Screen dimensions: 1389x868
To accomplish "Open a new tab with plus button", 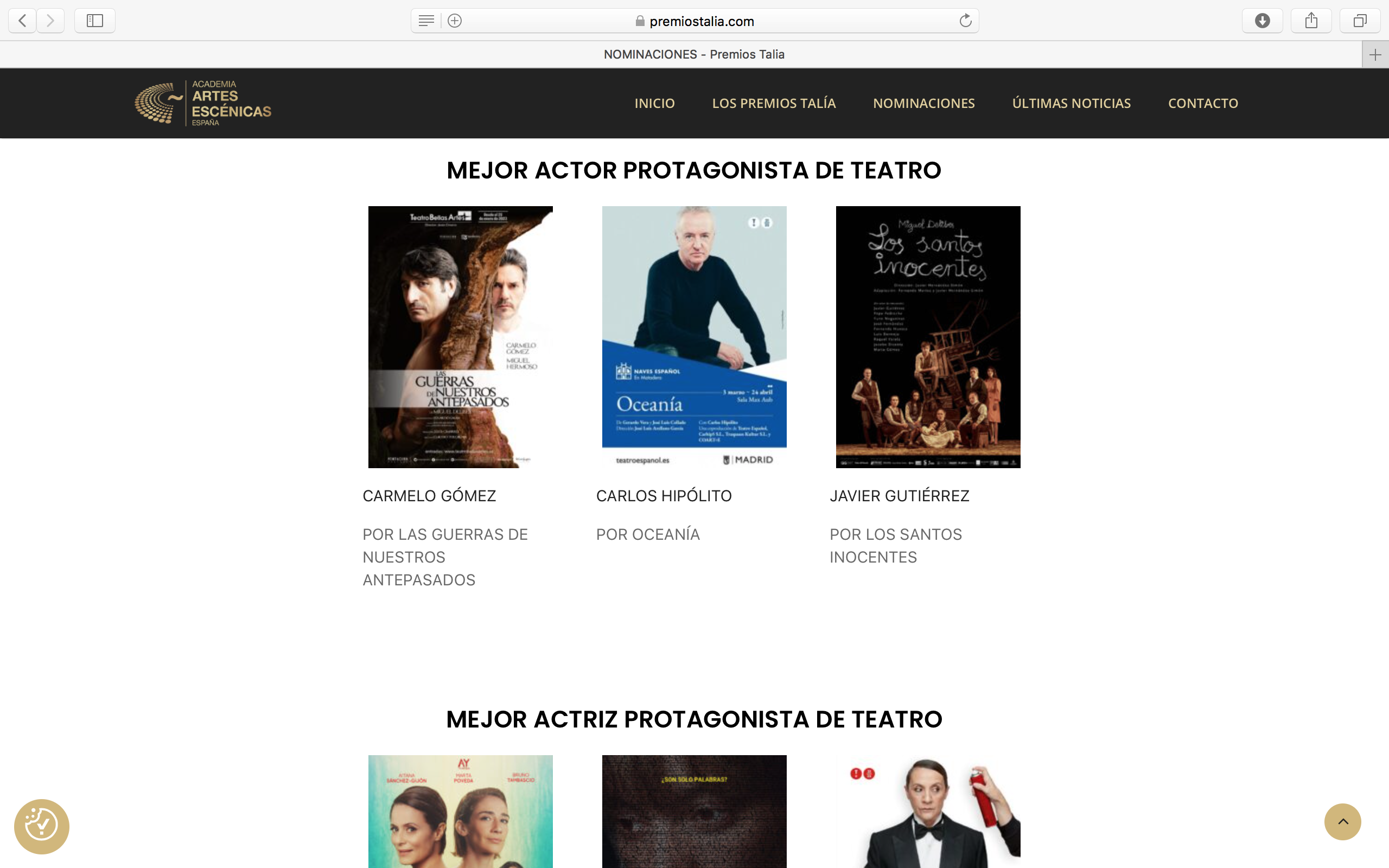I will point(1375,55).
